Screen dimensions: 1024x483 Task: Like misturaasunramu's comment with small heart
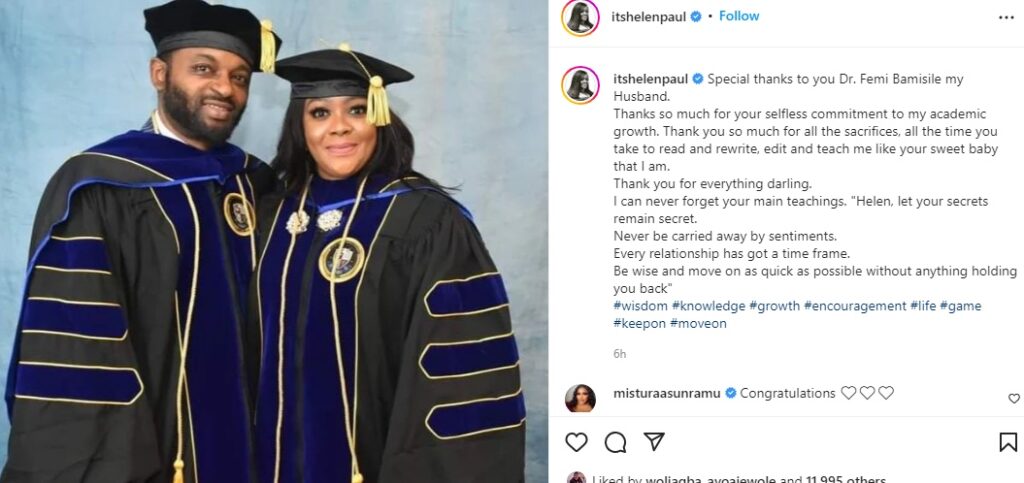pyautogui.click(x=1014, y=398)
